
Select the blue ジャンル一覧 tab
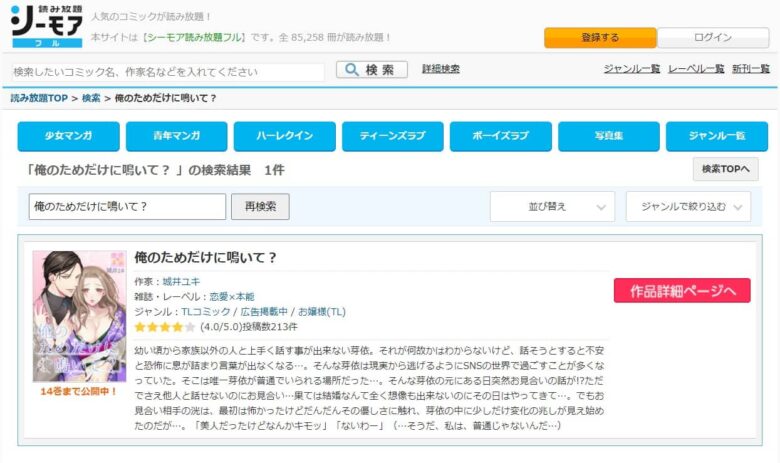[717, 136]
